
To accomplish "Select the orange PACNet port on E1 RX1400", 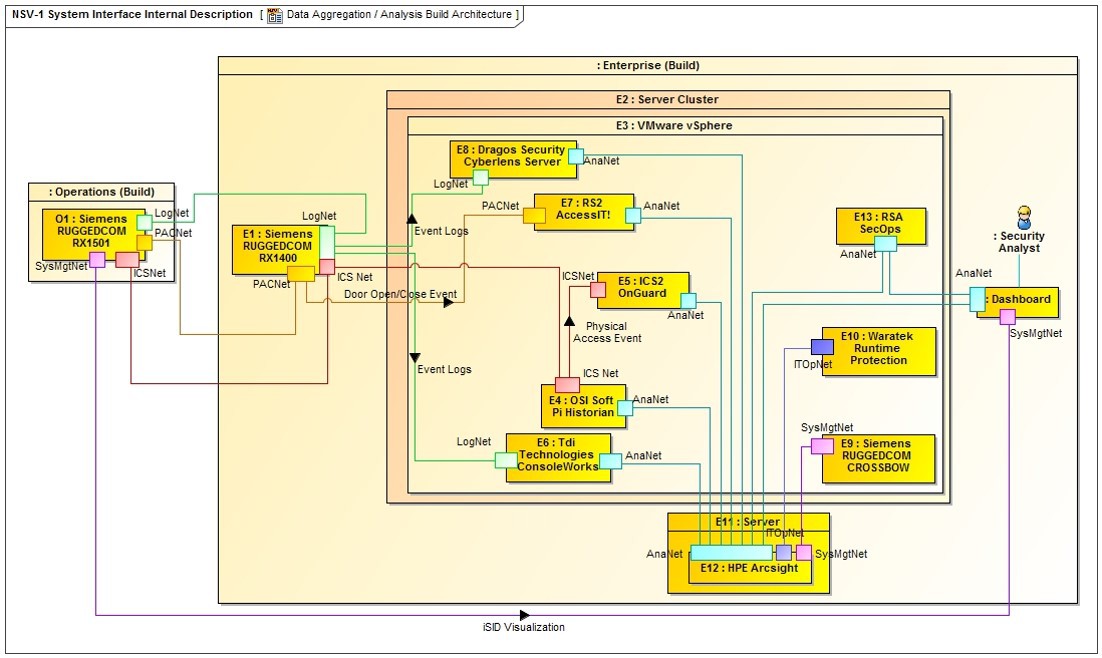I will click(x=301, y=273).
